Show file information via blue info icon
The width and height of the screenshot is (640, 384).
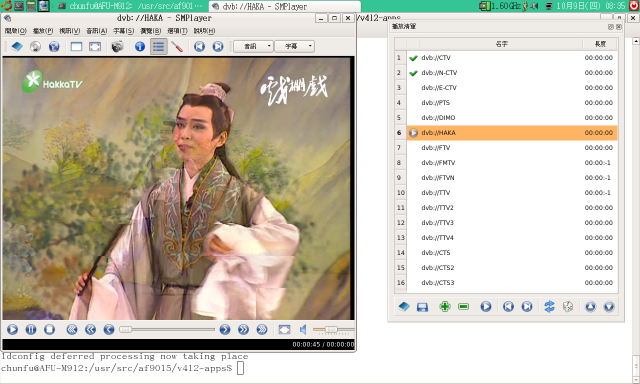point(140,47)
